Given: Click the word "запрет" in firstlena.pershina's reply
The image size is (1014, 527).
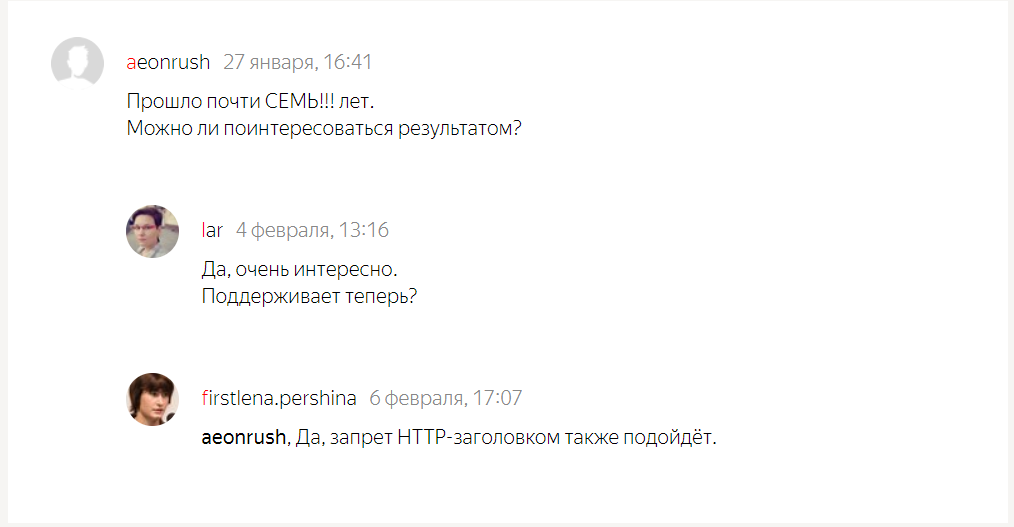Looking at the screenshot, I should coord(362,438).
